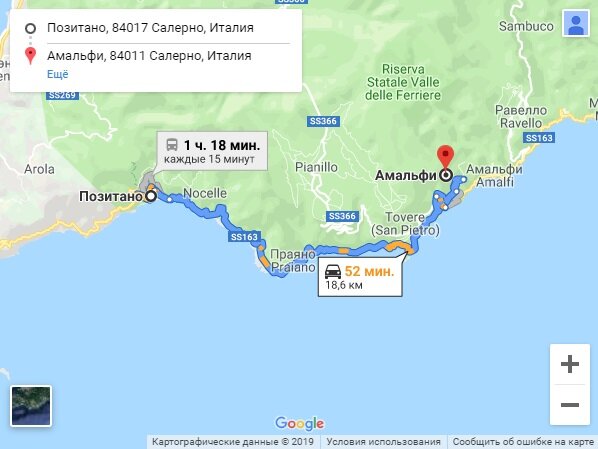Choose the bus route 1 ч. 18 мин.
The height and width of the screenshot is (449, 598).
coord(212,151)
